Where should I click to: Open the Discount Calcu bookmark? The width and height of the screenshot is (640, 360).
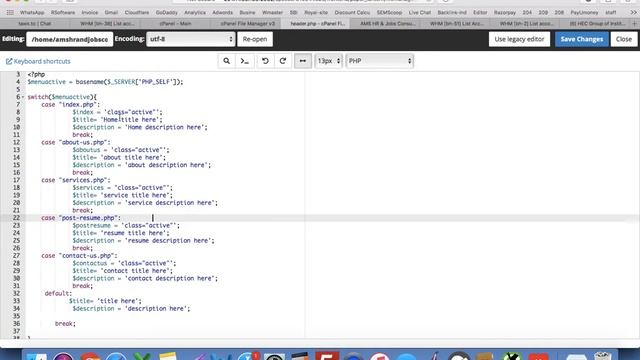[352, 13]
